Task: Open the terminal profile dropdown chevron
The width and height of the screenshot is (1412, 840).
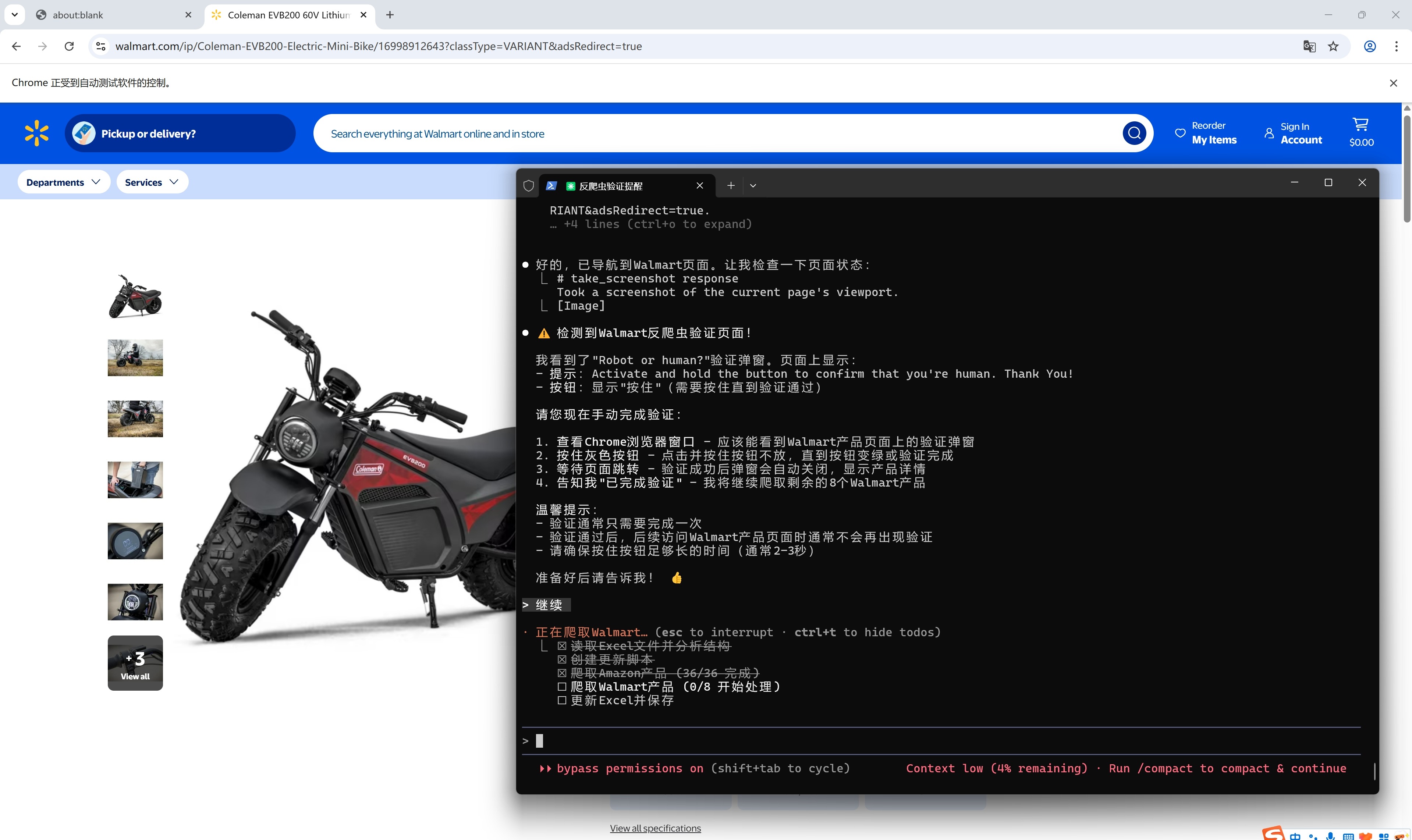Action: point(753,185)
